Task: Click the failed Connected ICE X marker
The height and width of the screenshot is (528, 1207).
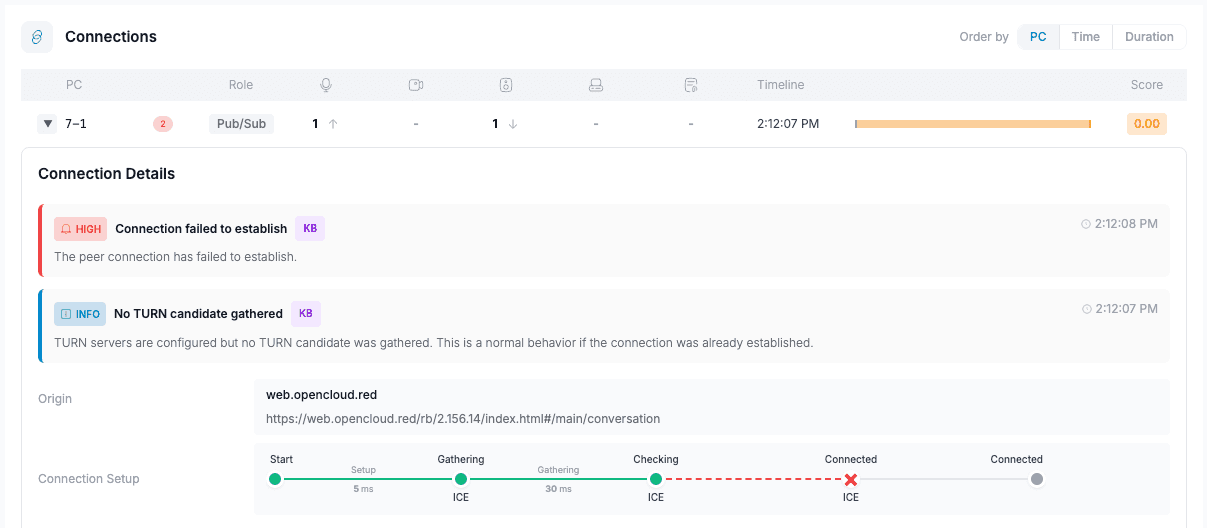Action: coord(851,480)
